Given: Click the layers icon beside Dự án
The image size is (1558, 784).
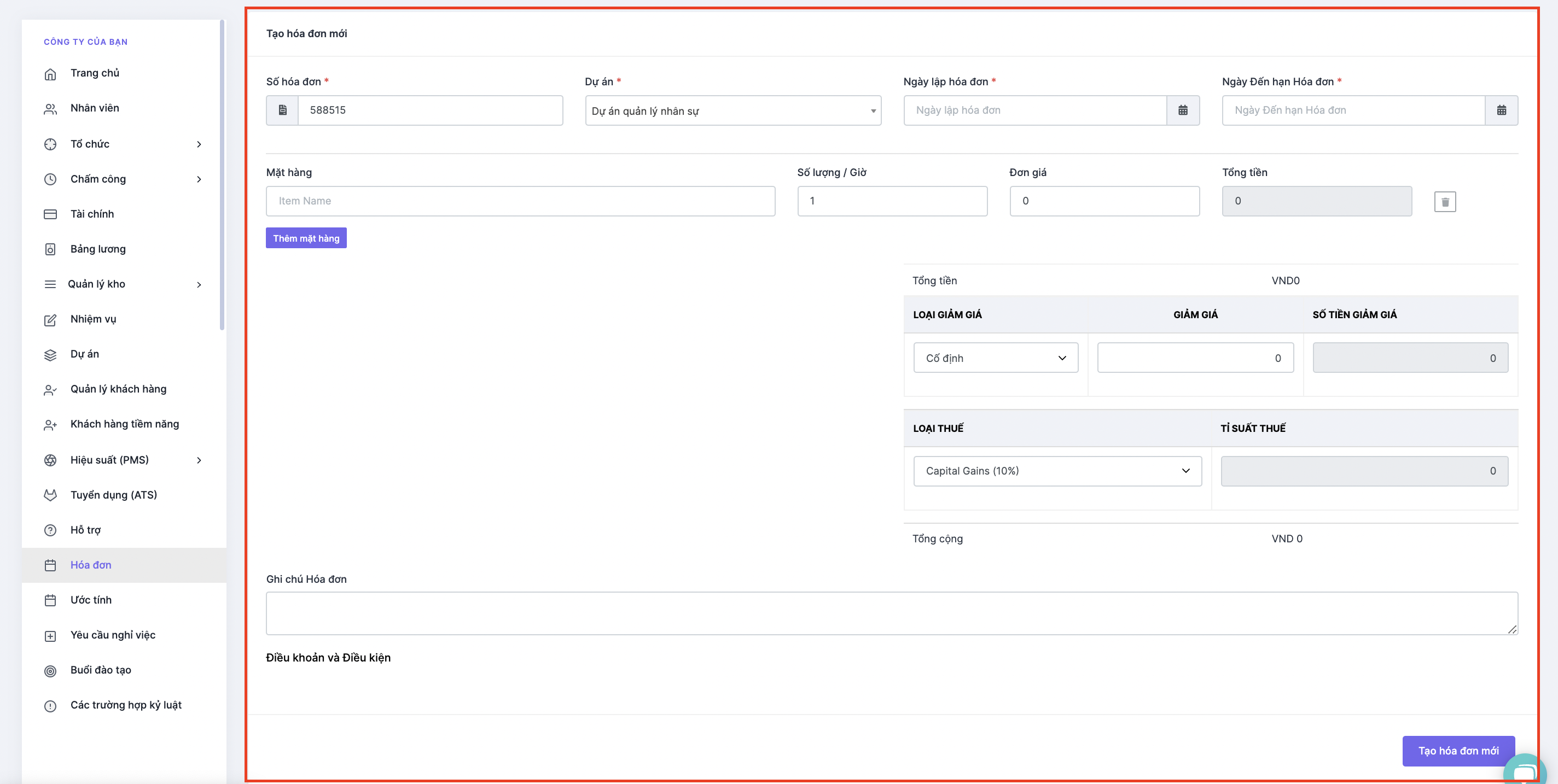Looking at the screenshot, I should [50, 355].
